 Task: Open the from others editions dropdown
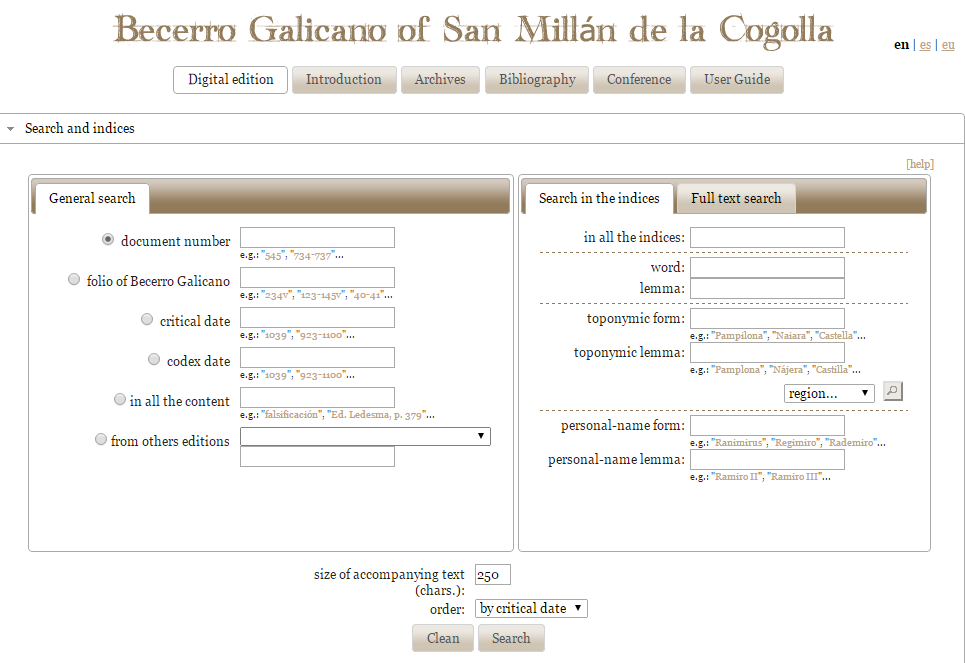coord(365,436)
